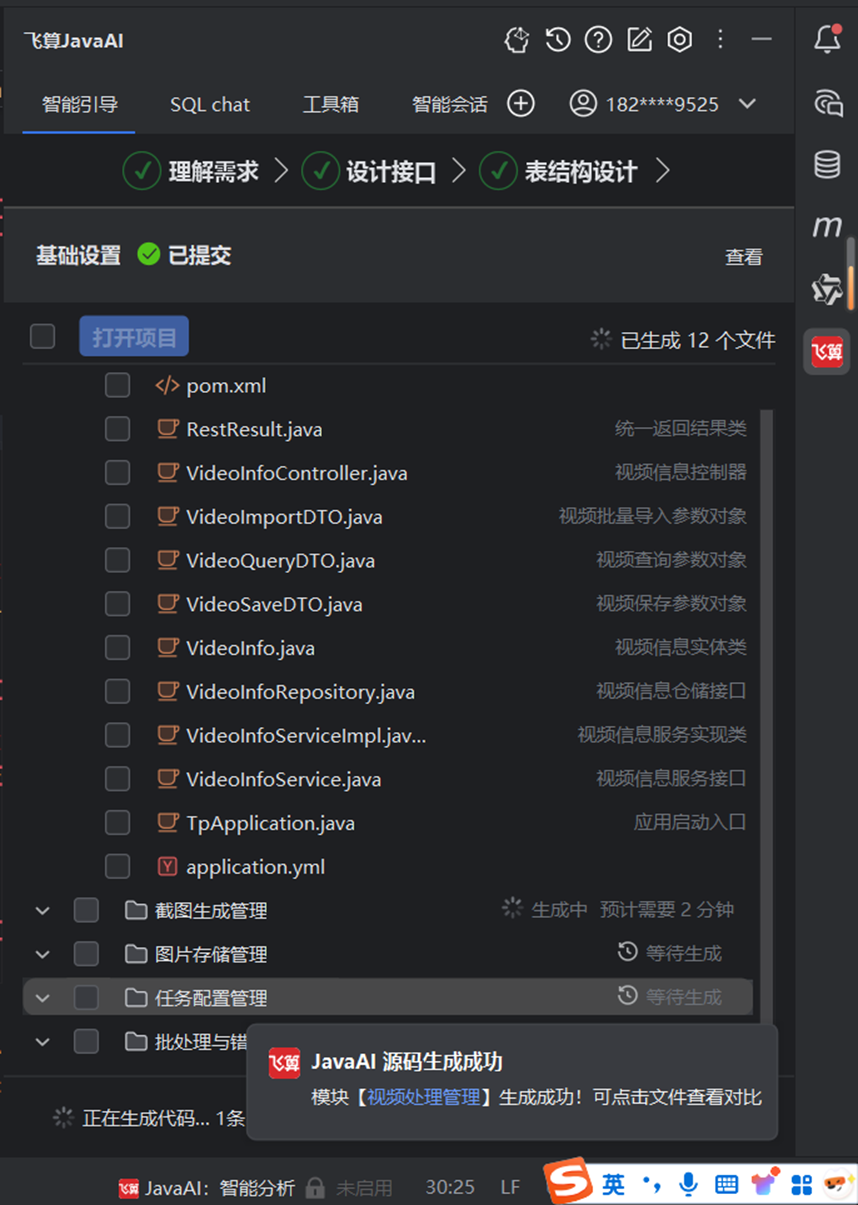The image size is (858, 1205).
Task: Open the Sogou toolbox grid icon
Action: coord(801,1185)
